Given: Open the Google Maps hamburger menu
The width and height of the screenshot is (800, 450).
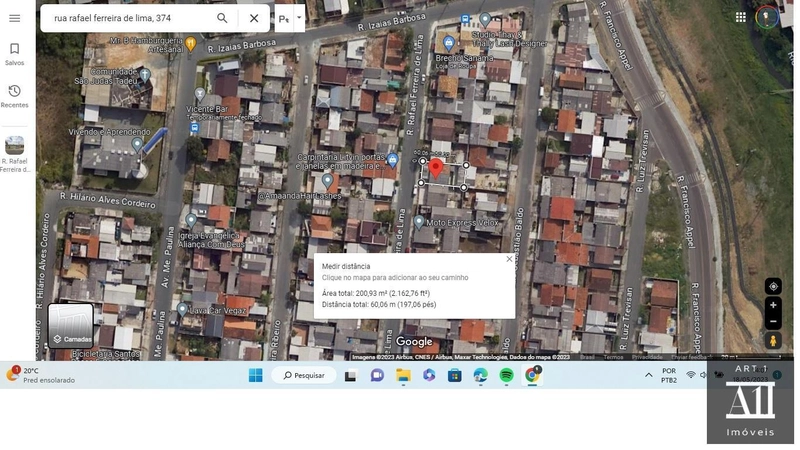Looking at the screenshot, I should pyautogui.click(x=14, y=18).
